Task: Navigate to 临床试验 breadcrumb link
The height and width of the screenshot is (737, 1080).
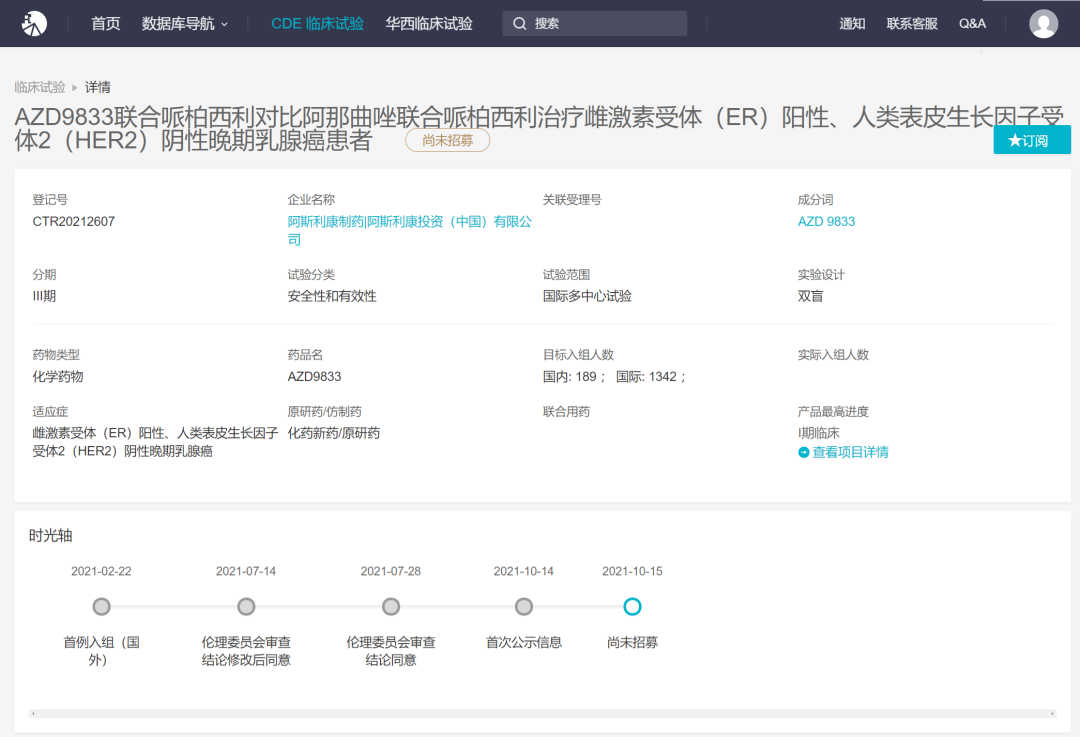Action: coord(40,87)
